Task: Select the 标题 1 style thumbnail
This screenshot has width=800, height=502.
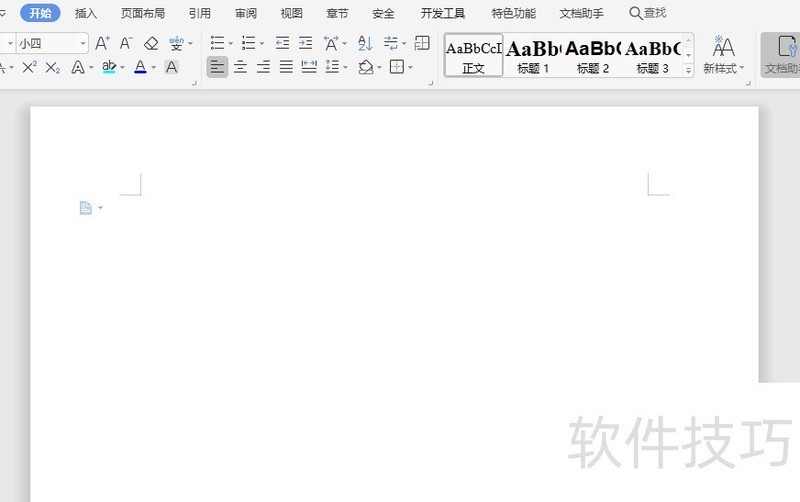Action: [x=533, y=55]
